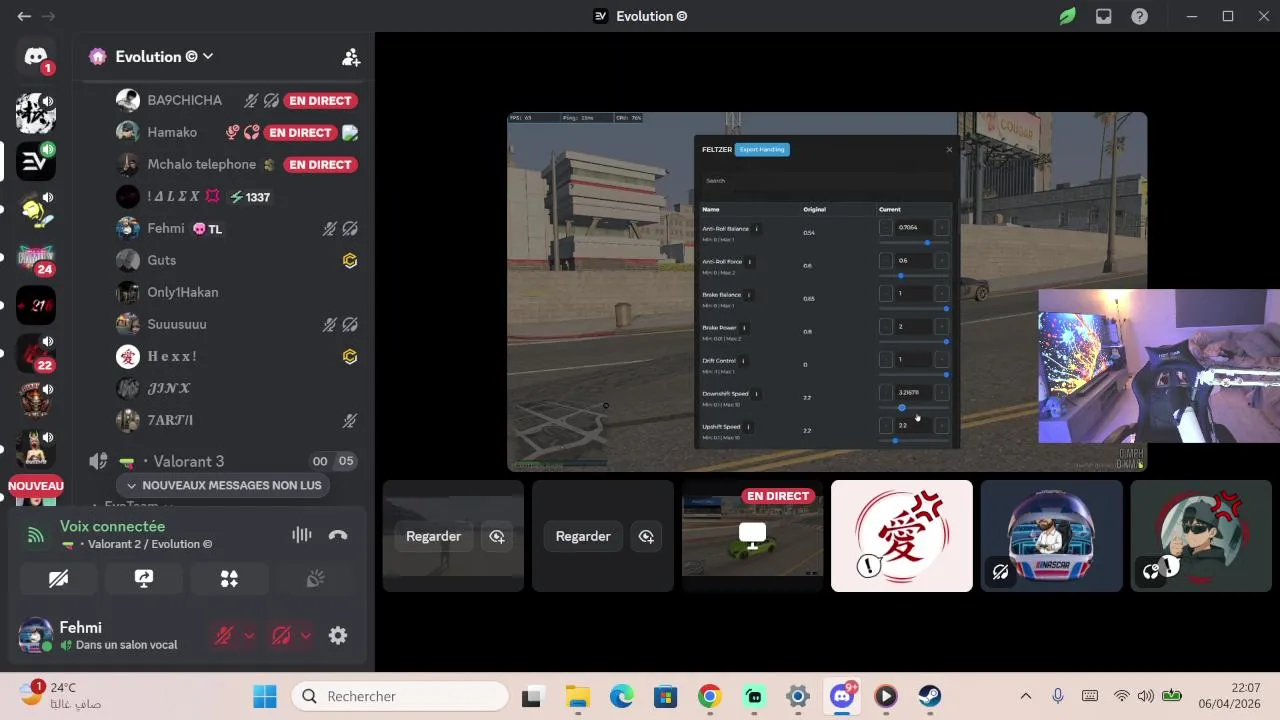Select user JINX in voice list

pos(168,388)
